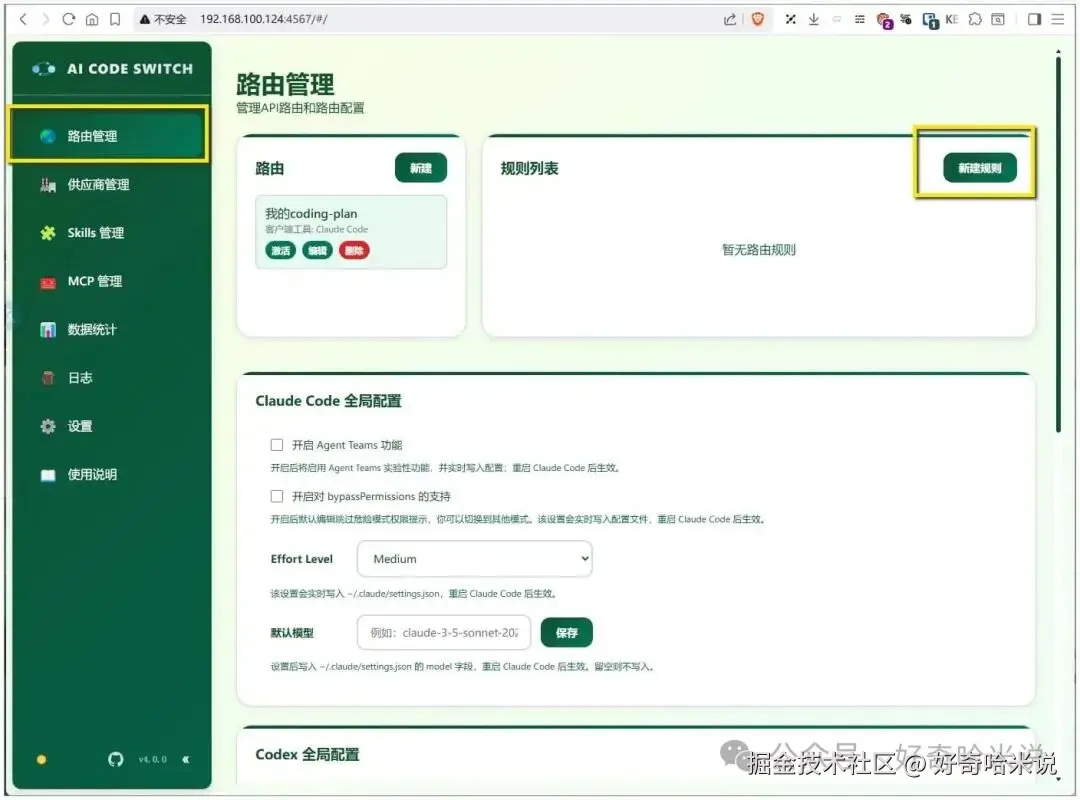
Task: Click the Codex 全局配置 heading
Action: click(307, 755)
